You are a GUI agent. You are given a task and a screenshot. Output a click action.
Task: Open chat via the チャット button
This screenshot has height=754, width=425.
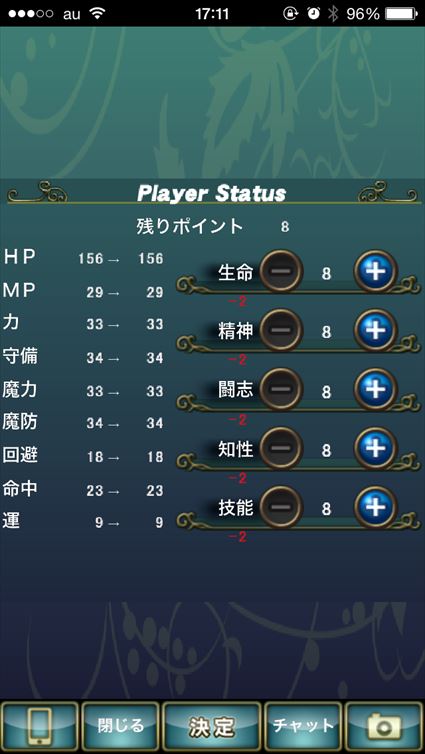[x=303, y=726]
